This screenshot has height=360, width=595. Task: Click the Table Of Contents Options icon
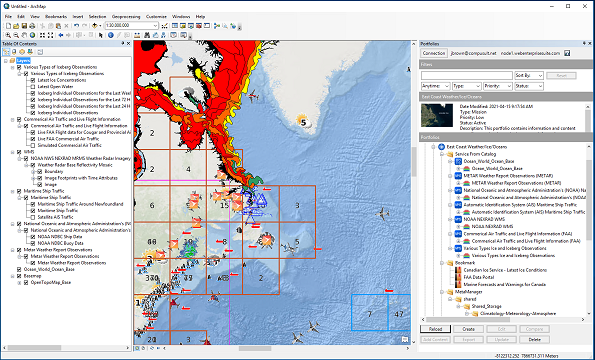[x=40, y=52]
